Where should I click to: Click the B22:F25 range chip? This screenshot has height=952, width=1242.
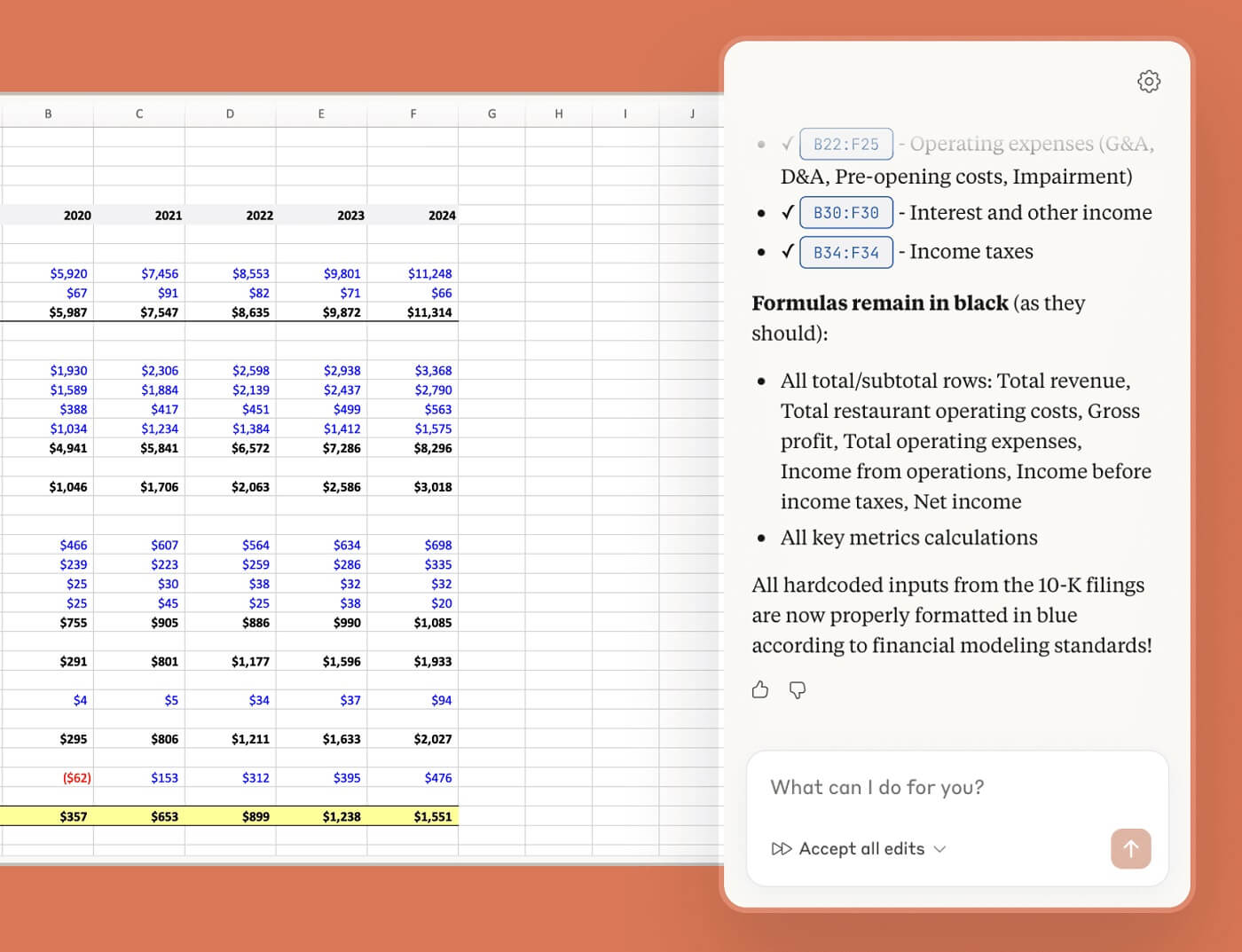(845, 144)
